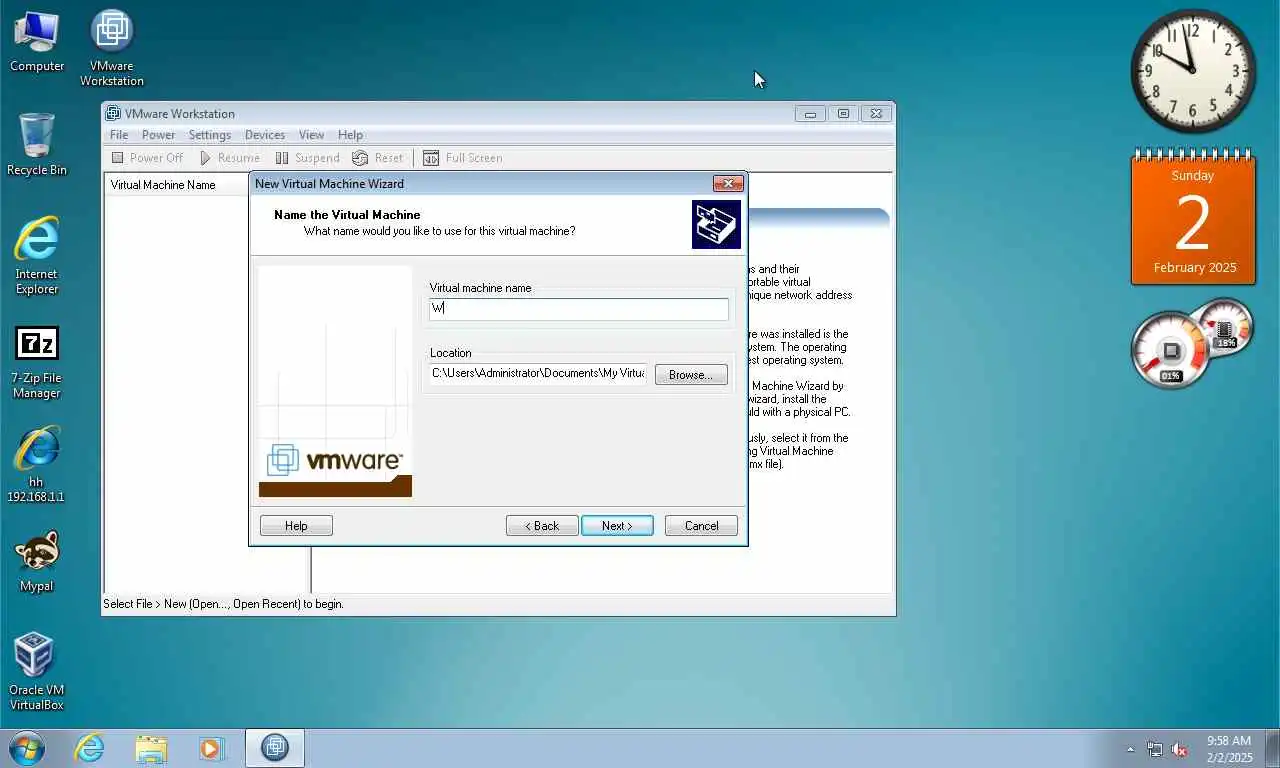The height and width of the screenshot is (768, 1280).
Task: Go back with the Back button
Action: (x=542, y=526)
